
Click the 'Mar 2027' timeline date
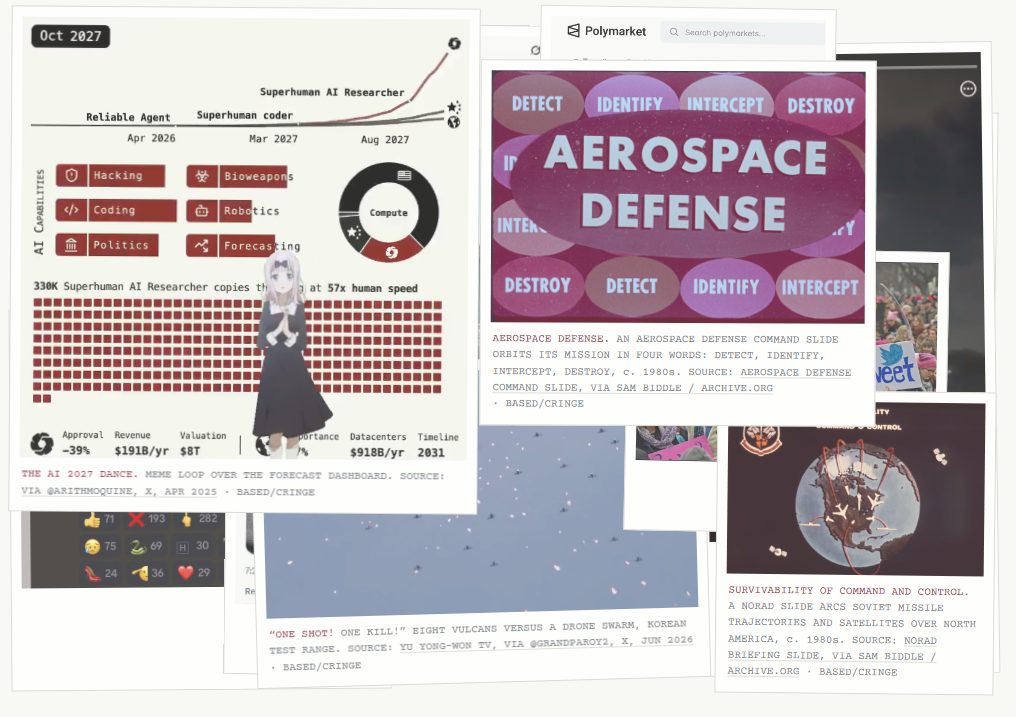coord(273,139)
